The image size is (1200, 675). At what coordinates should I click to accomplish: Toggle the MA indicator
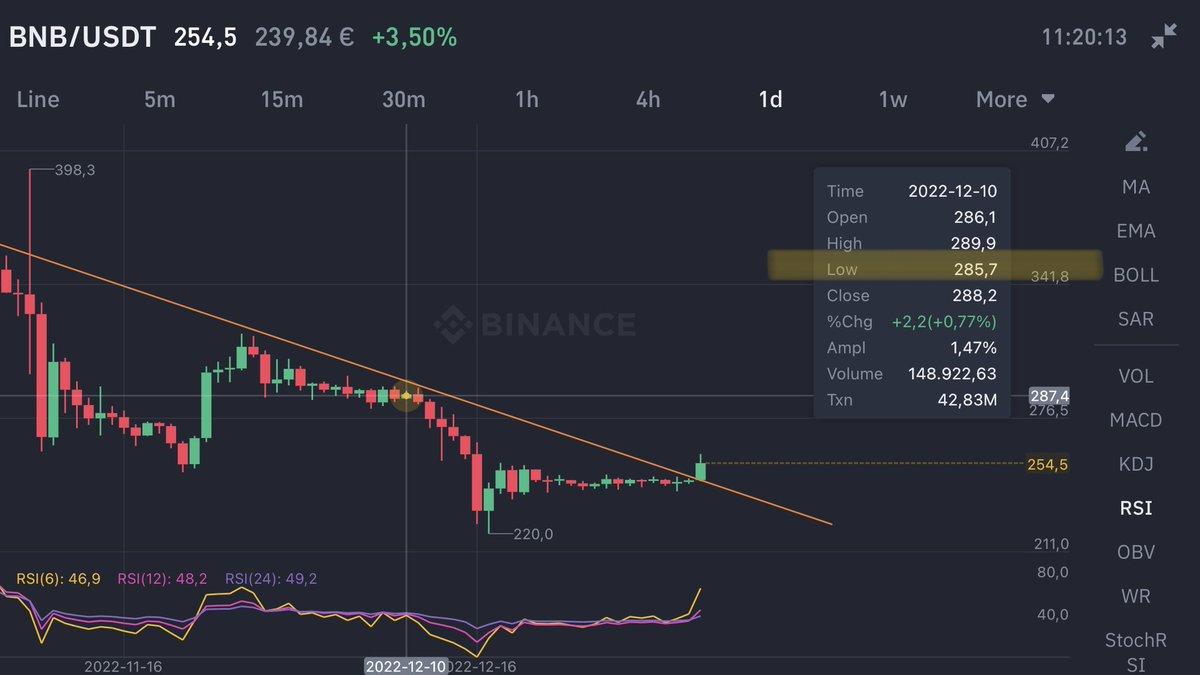[1136, 187]
